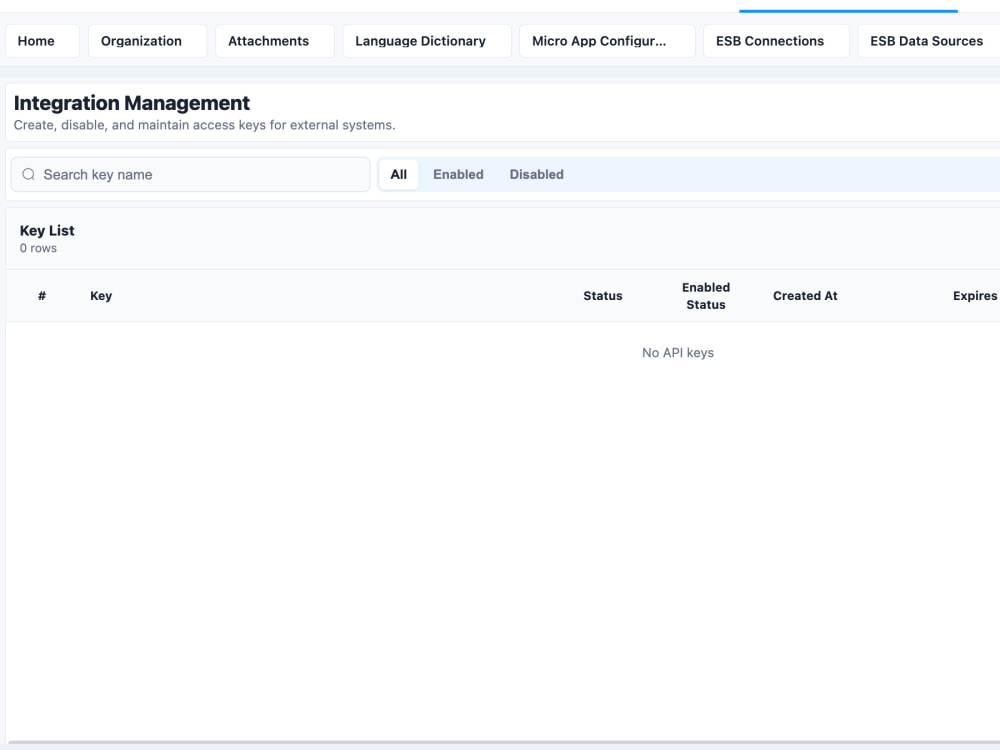Open ESB Data Sources tab

pos(929,41)
